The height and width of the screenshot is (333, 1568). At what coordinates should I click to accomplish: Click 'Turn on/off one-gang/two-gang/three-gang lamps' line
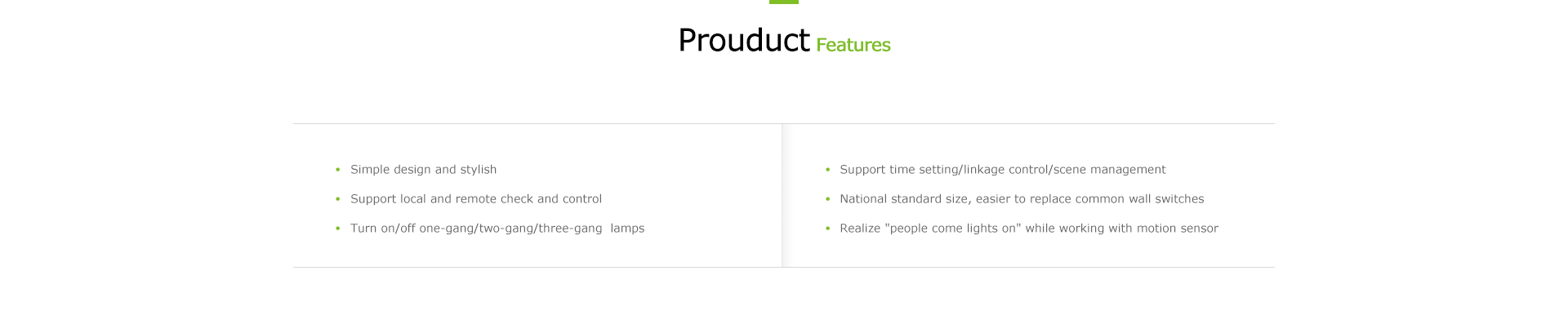pyautogui.click(x=497, y=229)
